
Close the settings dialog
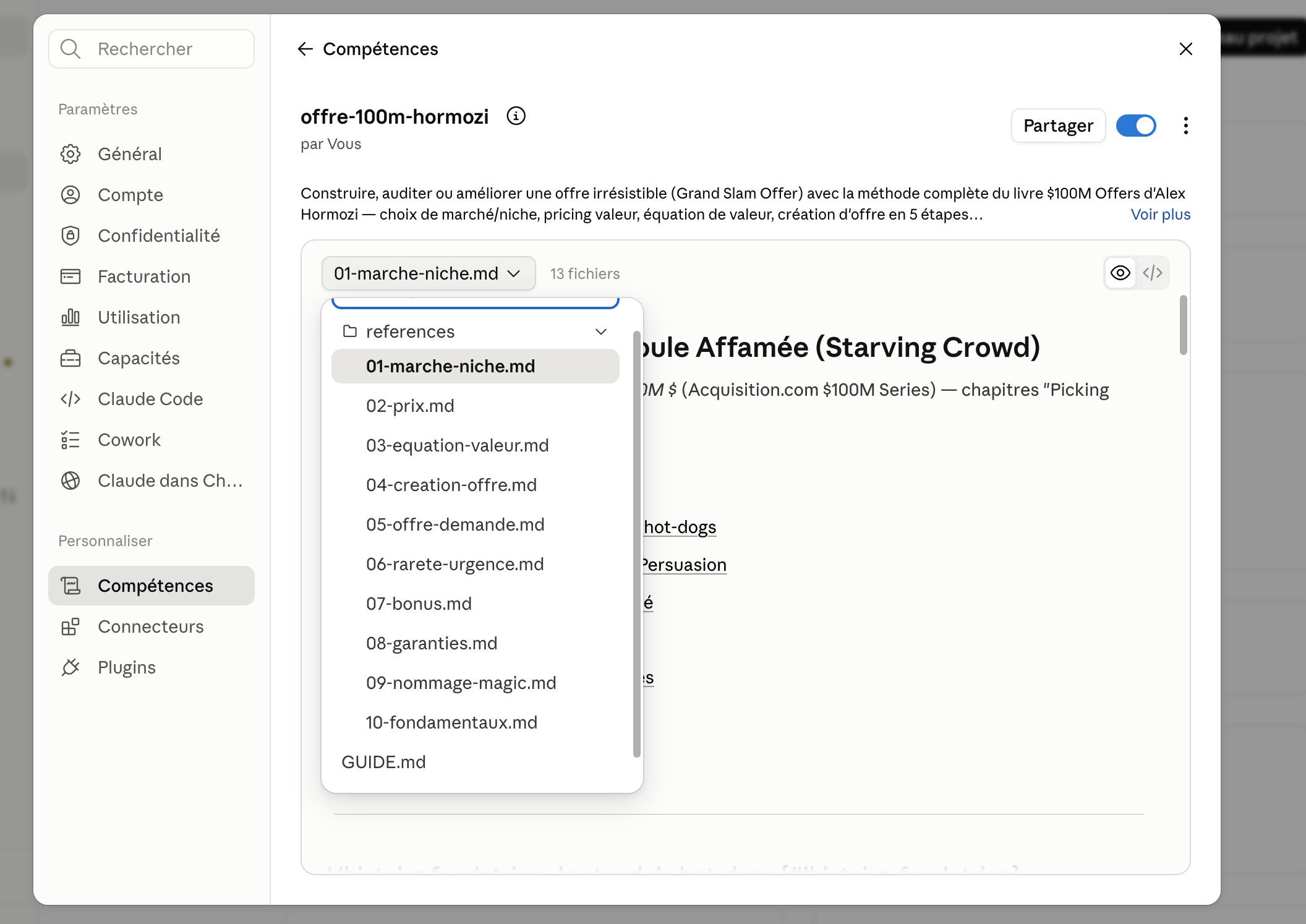(x=1185, y=49)
